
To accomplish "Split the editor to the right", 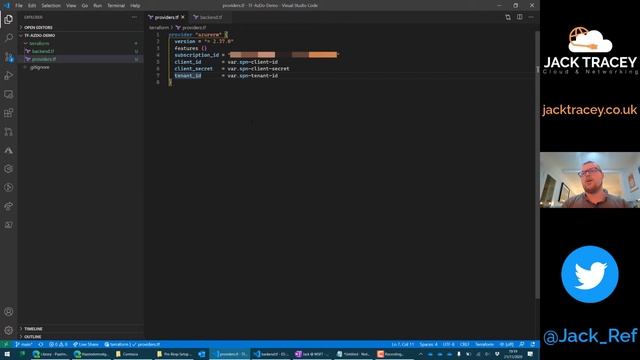I will [x=520, y=17].
